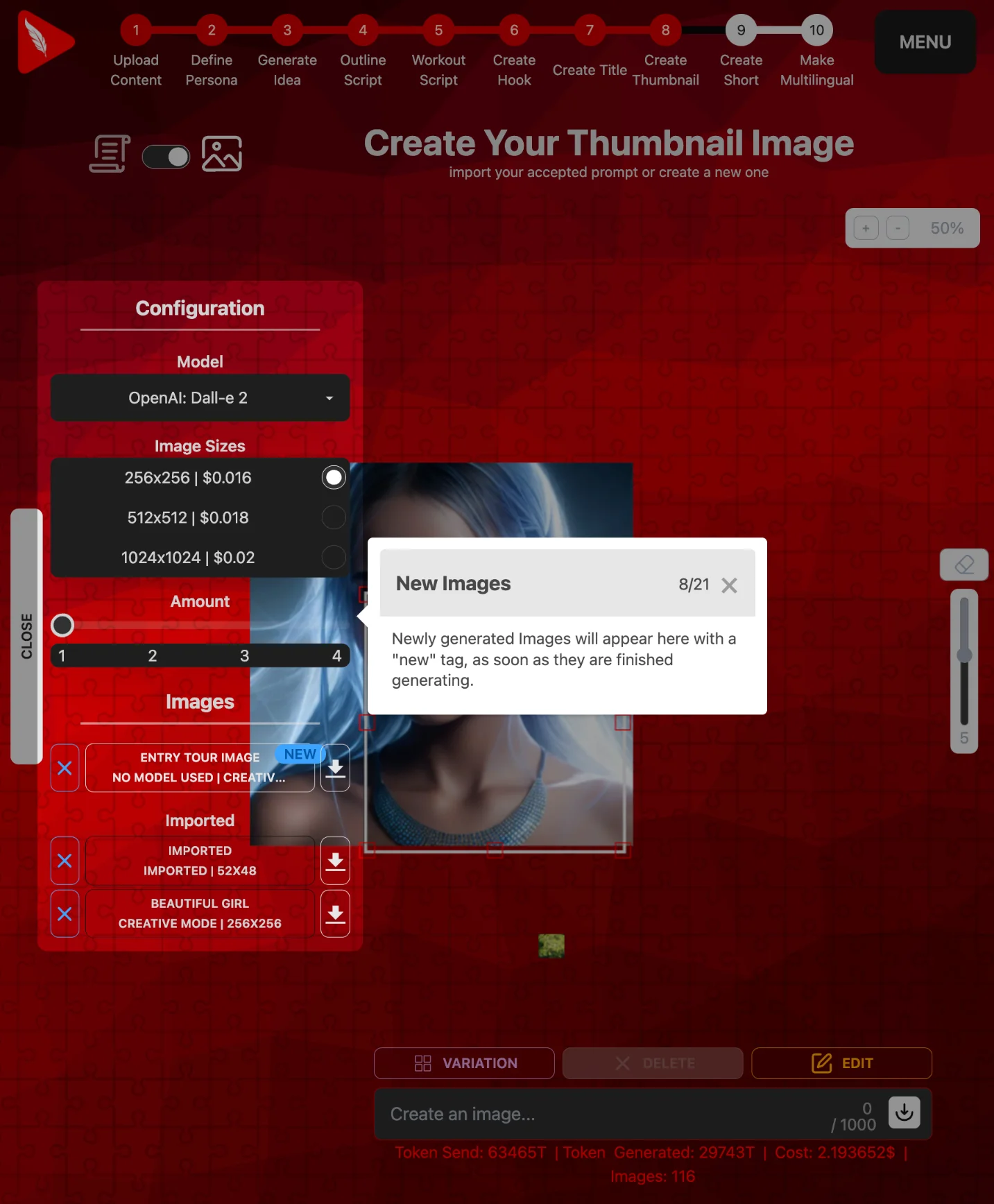This screenshot has height=1204, width=994.
Task: Remove the Imported 52x48 image
Action: coord(65,861)
